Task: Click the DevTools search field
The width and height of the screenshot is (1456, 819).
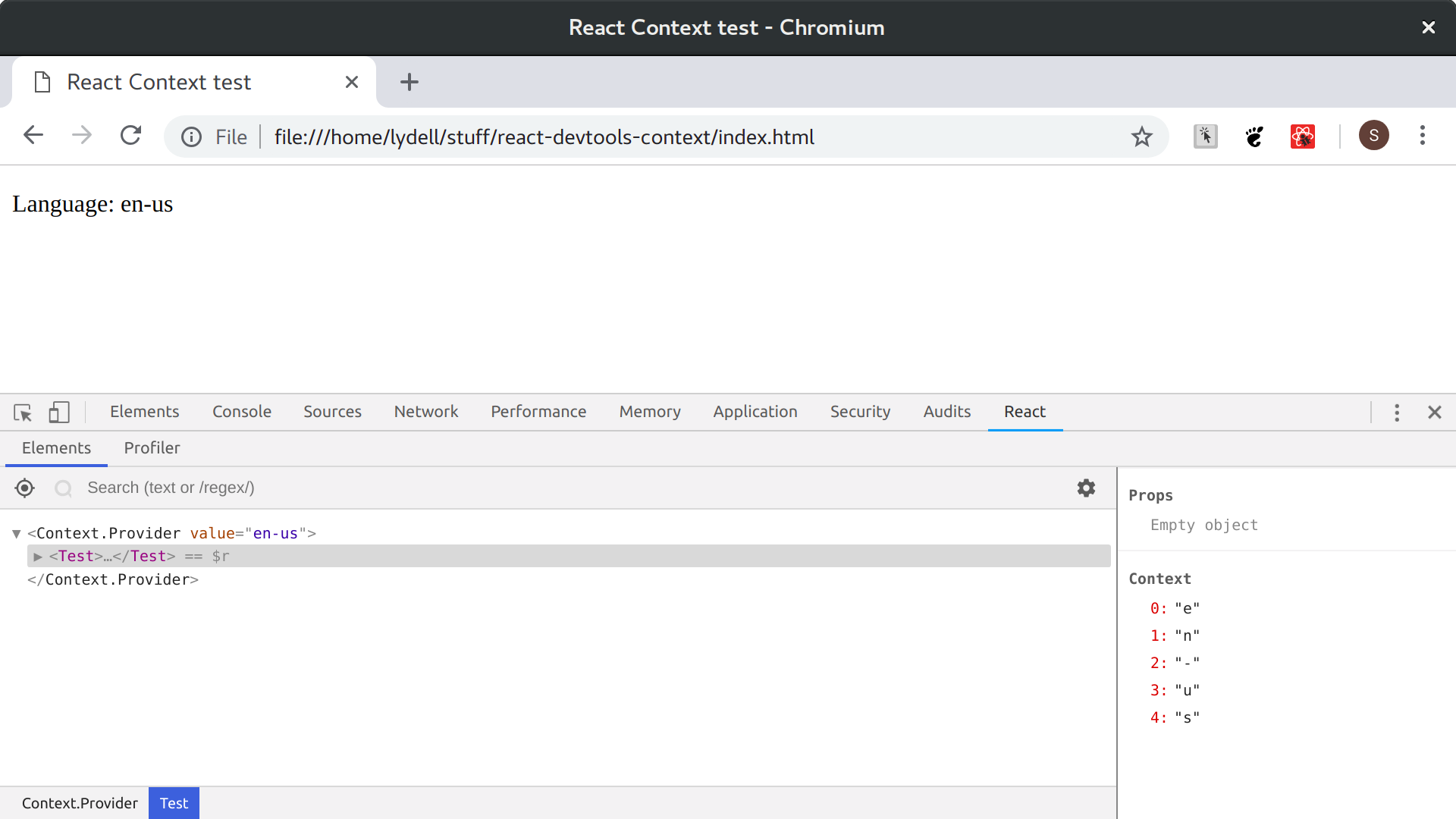Action: pos(303,488)
